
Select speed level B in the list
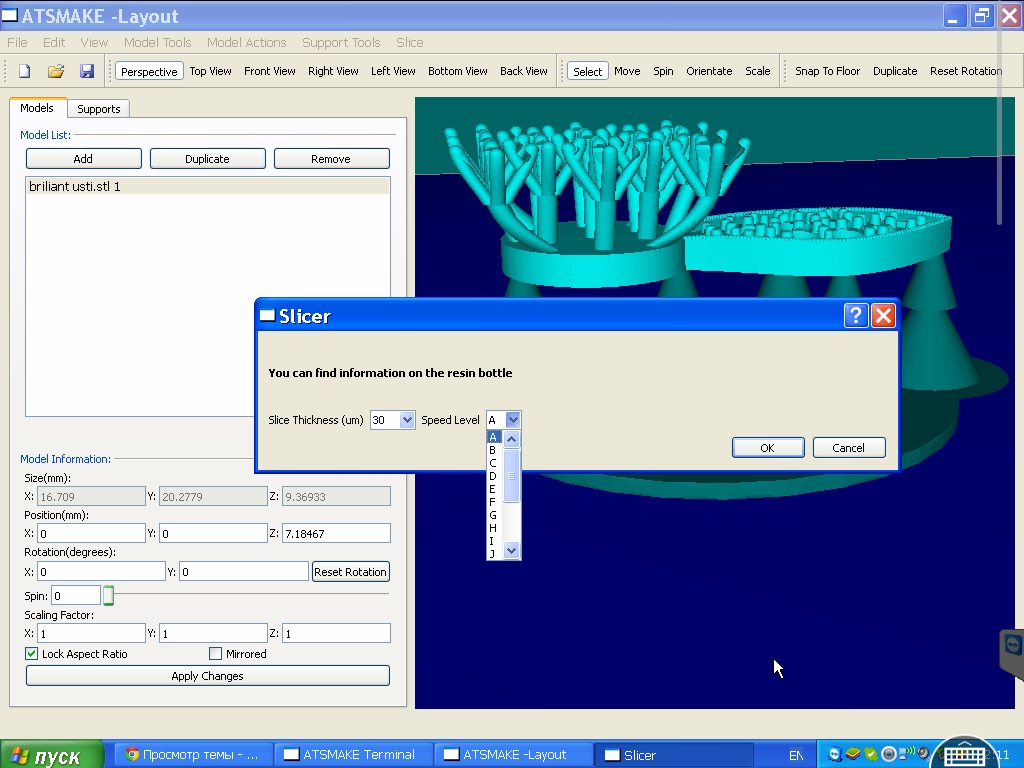pyautogui.click(x=494, y=450)
